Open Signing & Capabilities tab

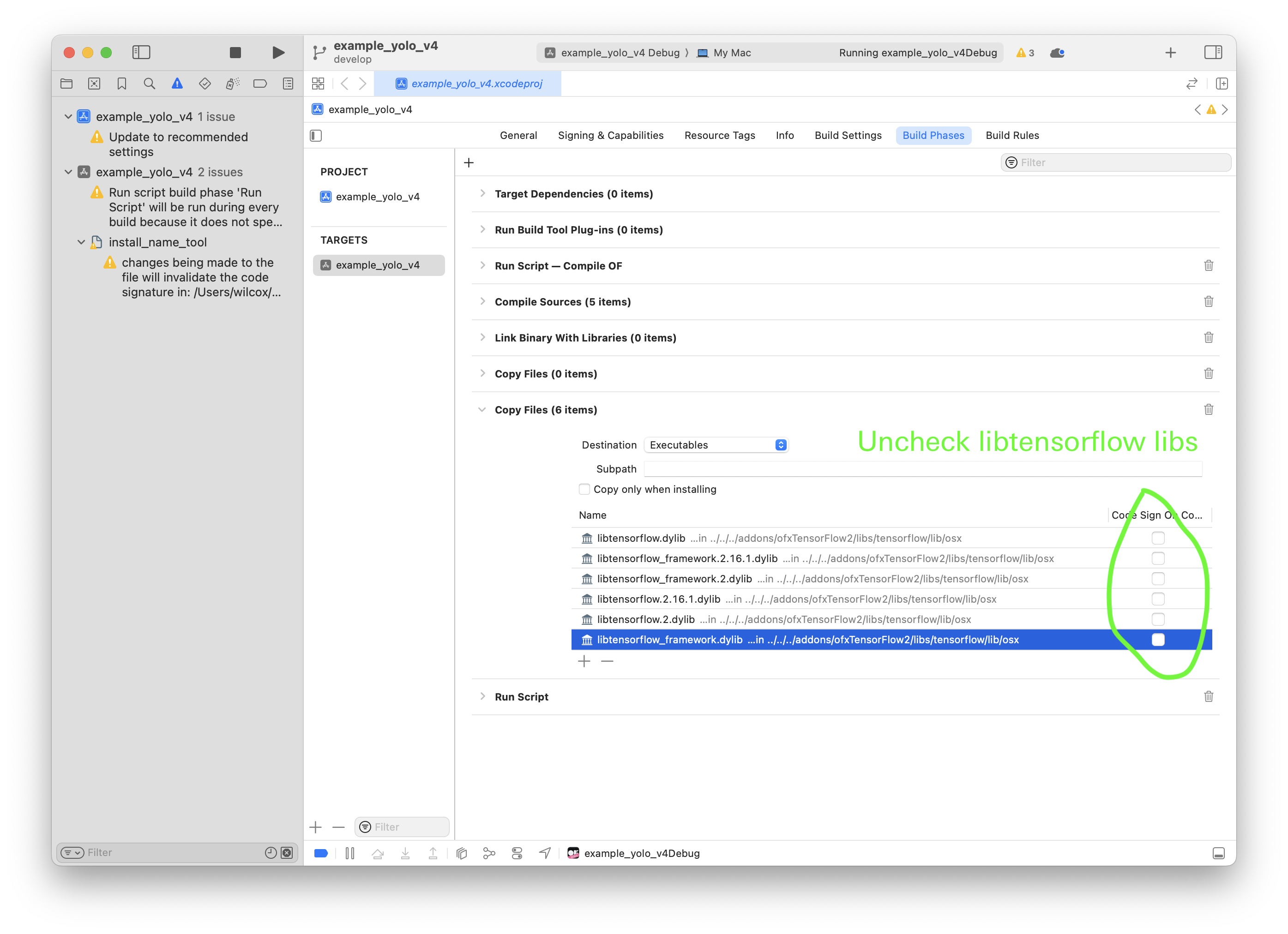pos(610,135)
